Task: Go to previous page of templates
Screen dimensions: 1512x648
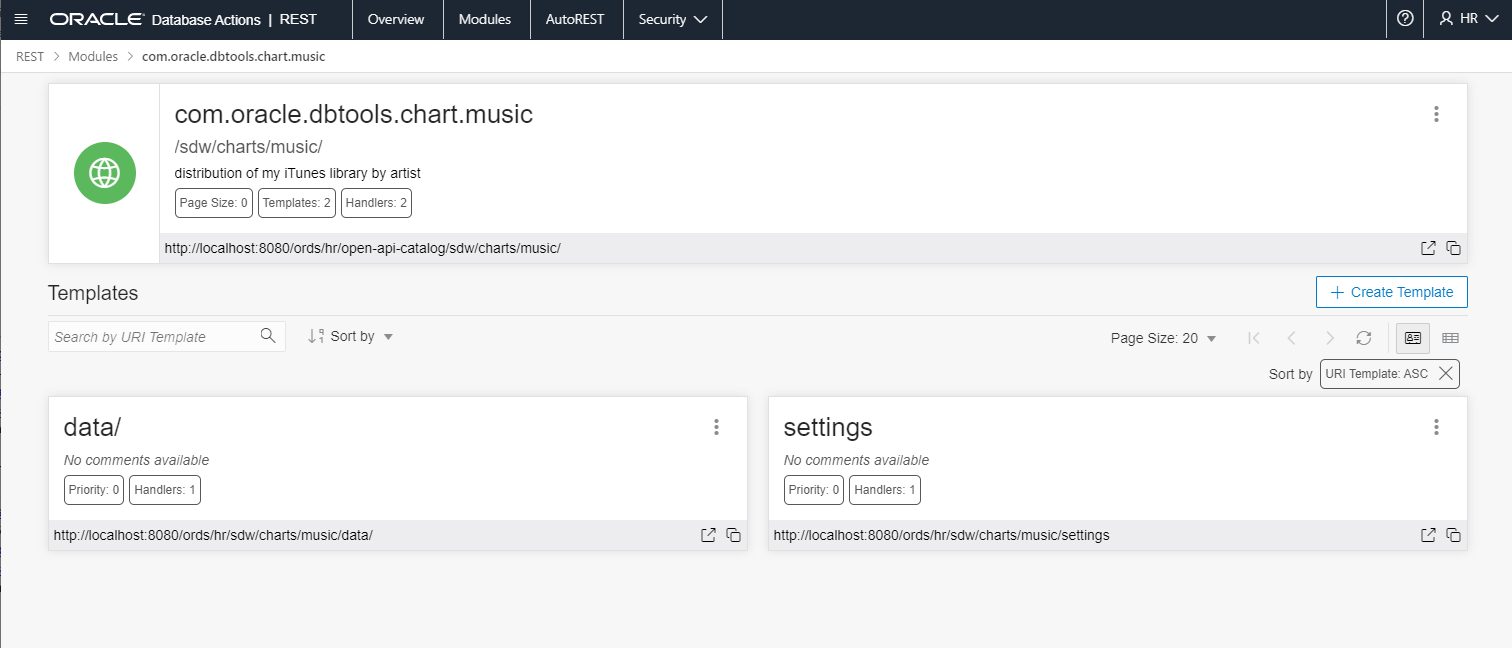Action: [x=1291, y=338]
